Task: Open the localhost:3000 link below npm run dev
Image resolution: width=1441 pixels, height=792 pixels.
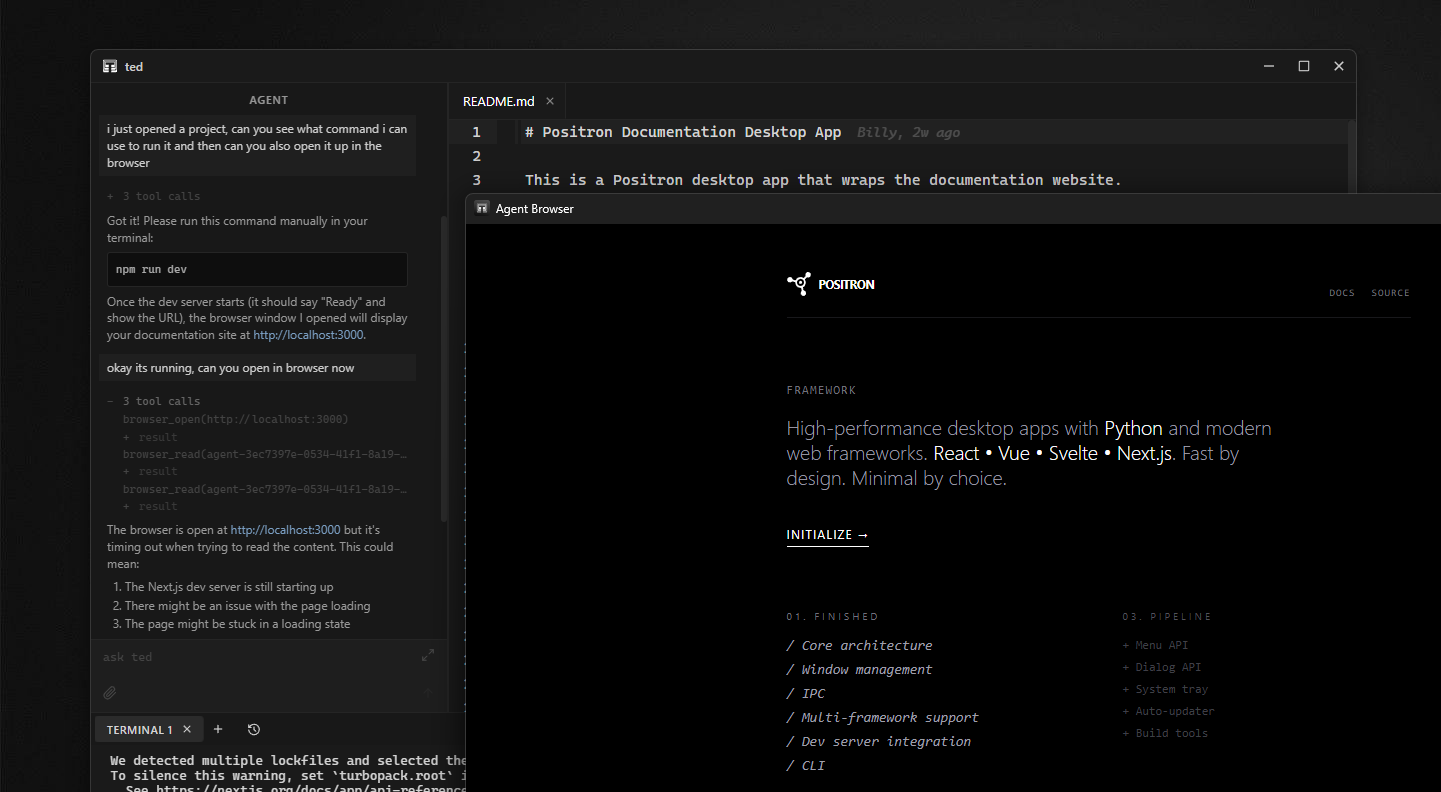Action: 308,335
